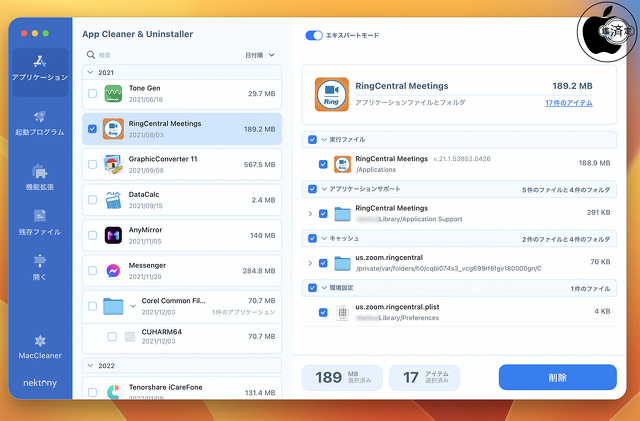
Task: Check the Messenger checkbox
Action: 92,271
